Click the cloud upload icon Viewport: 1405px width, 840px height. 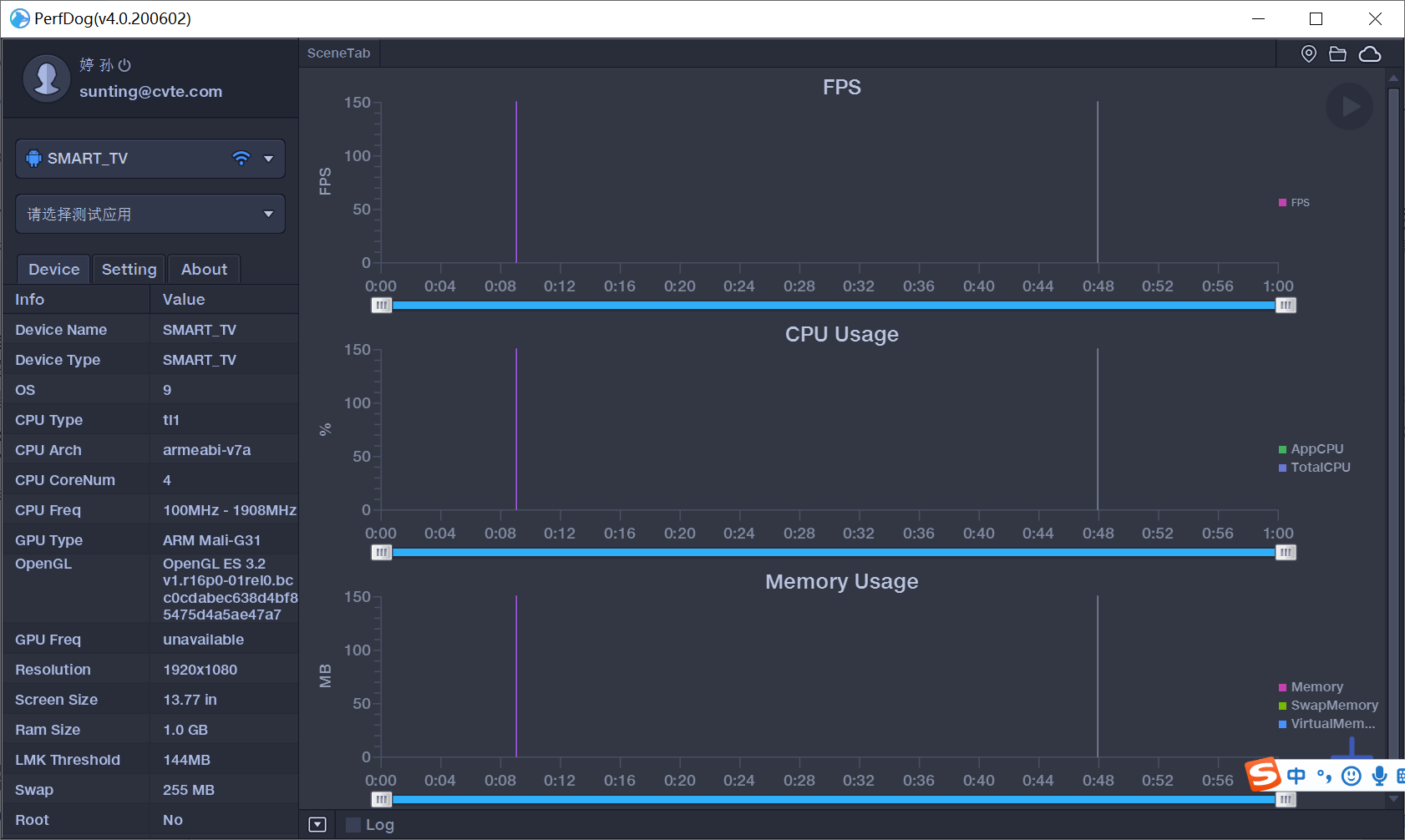1370,53
